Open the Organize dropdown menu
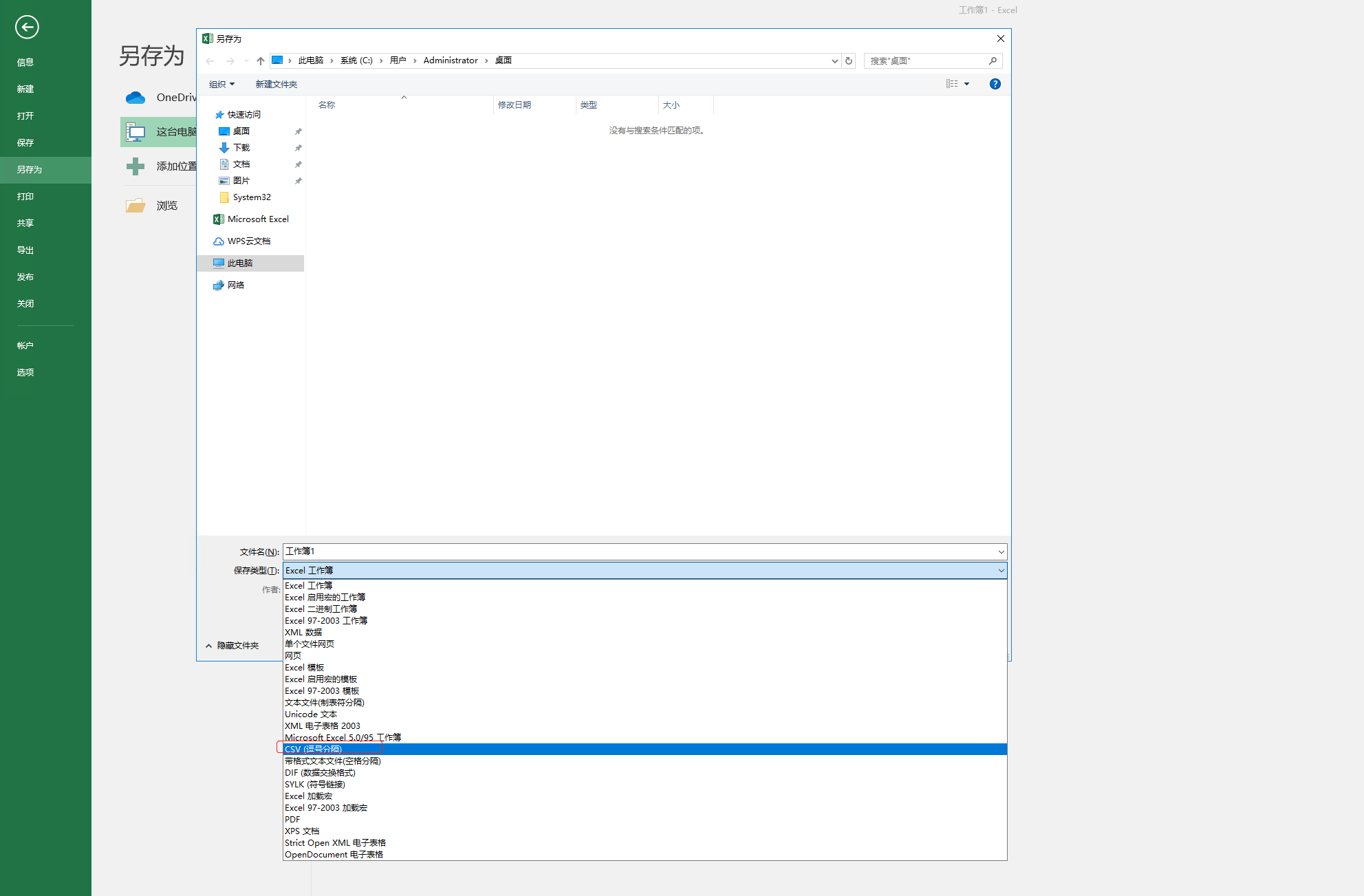Viewport: 1364px width, 896px height. pos(221,85)
